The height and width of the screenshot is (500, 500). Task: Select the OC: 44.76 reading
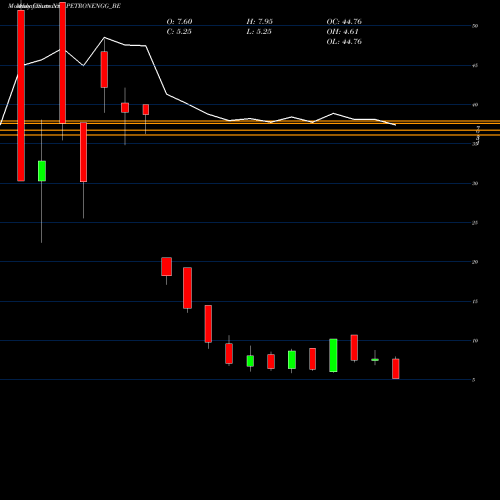(344, 21)
